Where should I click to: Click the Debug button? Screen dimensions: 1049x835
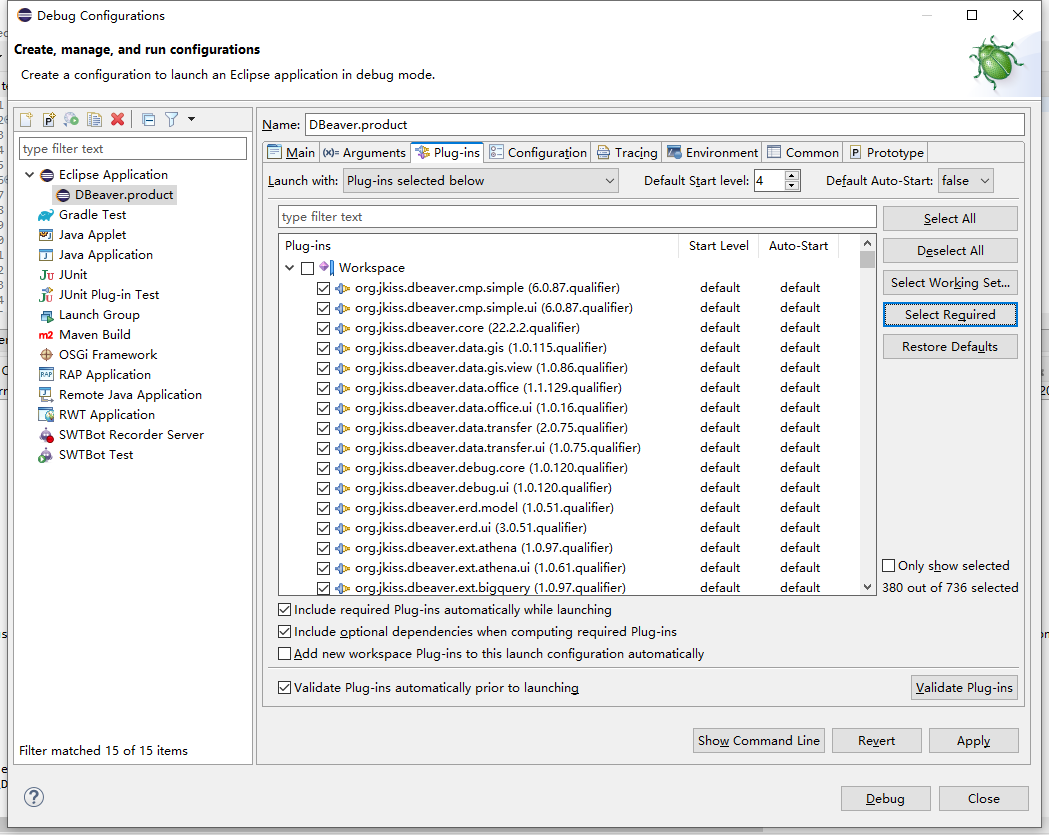885,798
